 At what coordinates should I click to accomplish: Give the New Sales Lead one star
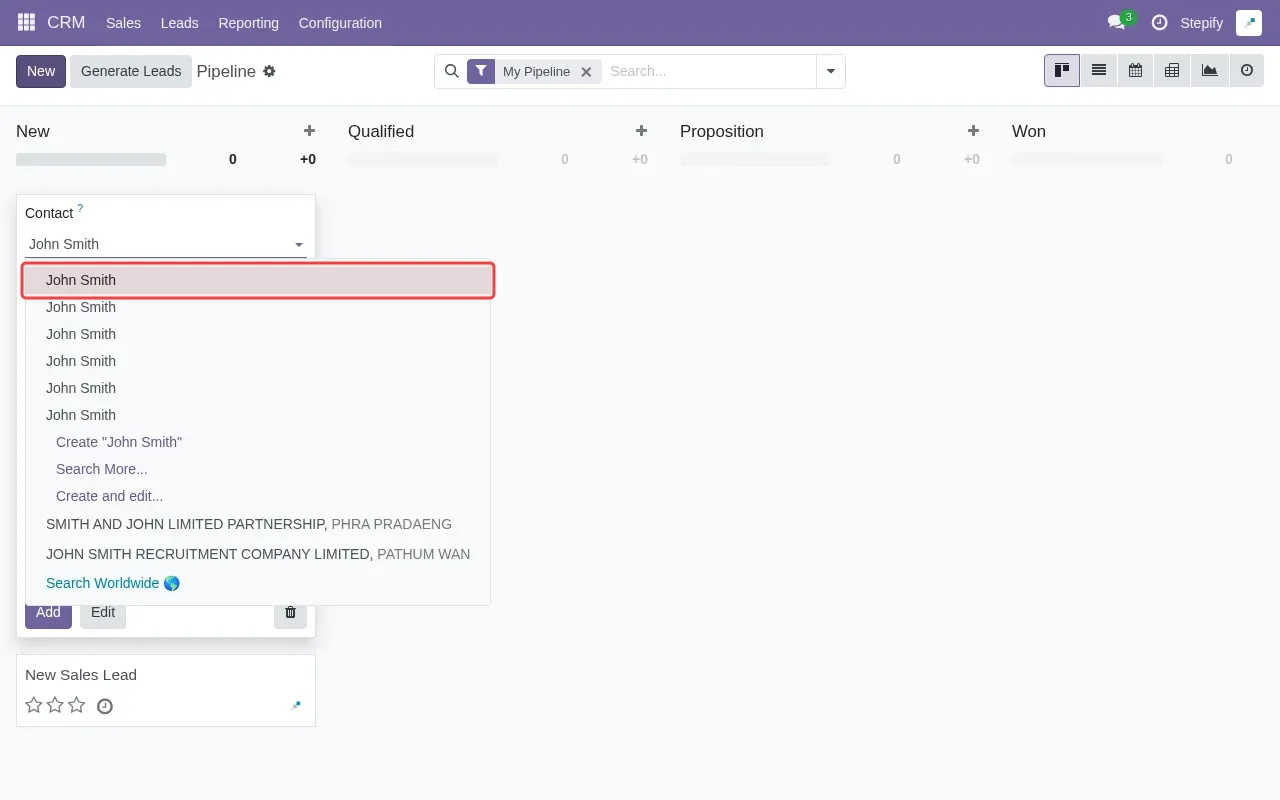pyautogui.click(x=33, y=705)
